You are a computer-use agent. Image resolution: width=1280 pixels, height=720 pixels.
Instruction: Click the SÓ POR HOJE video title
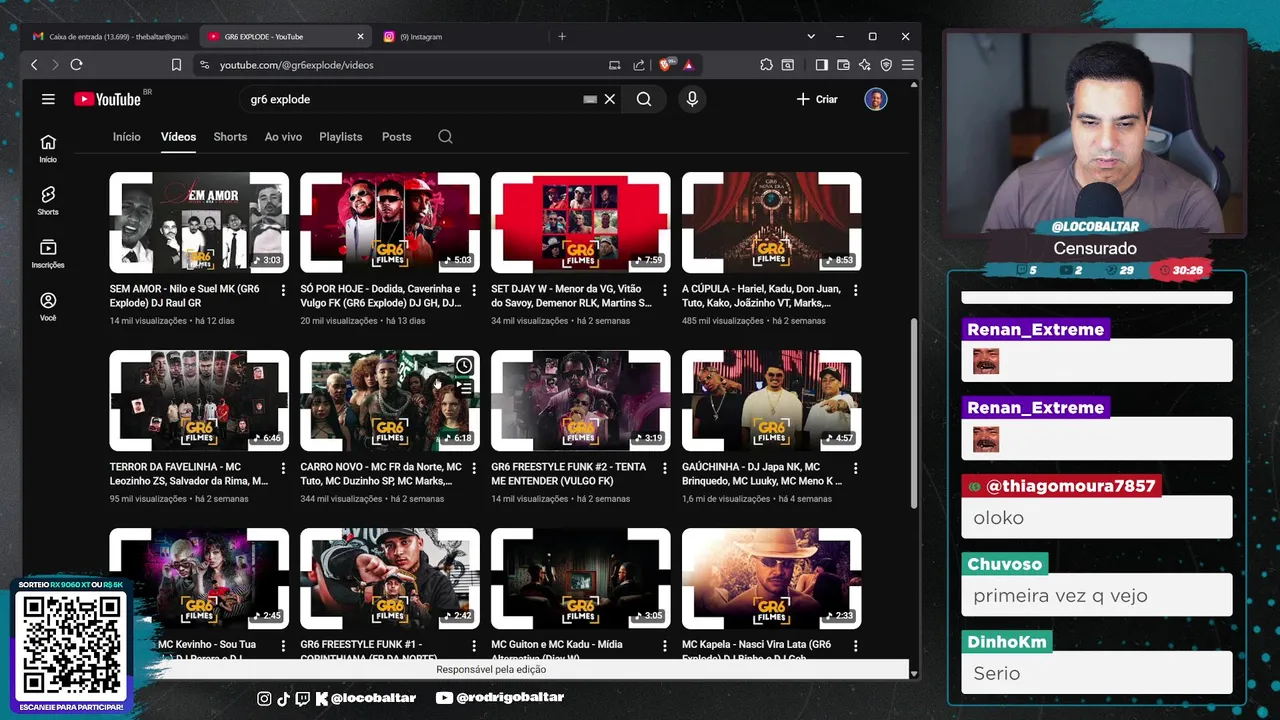click(381, 296)
